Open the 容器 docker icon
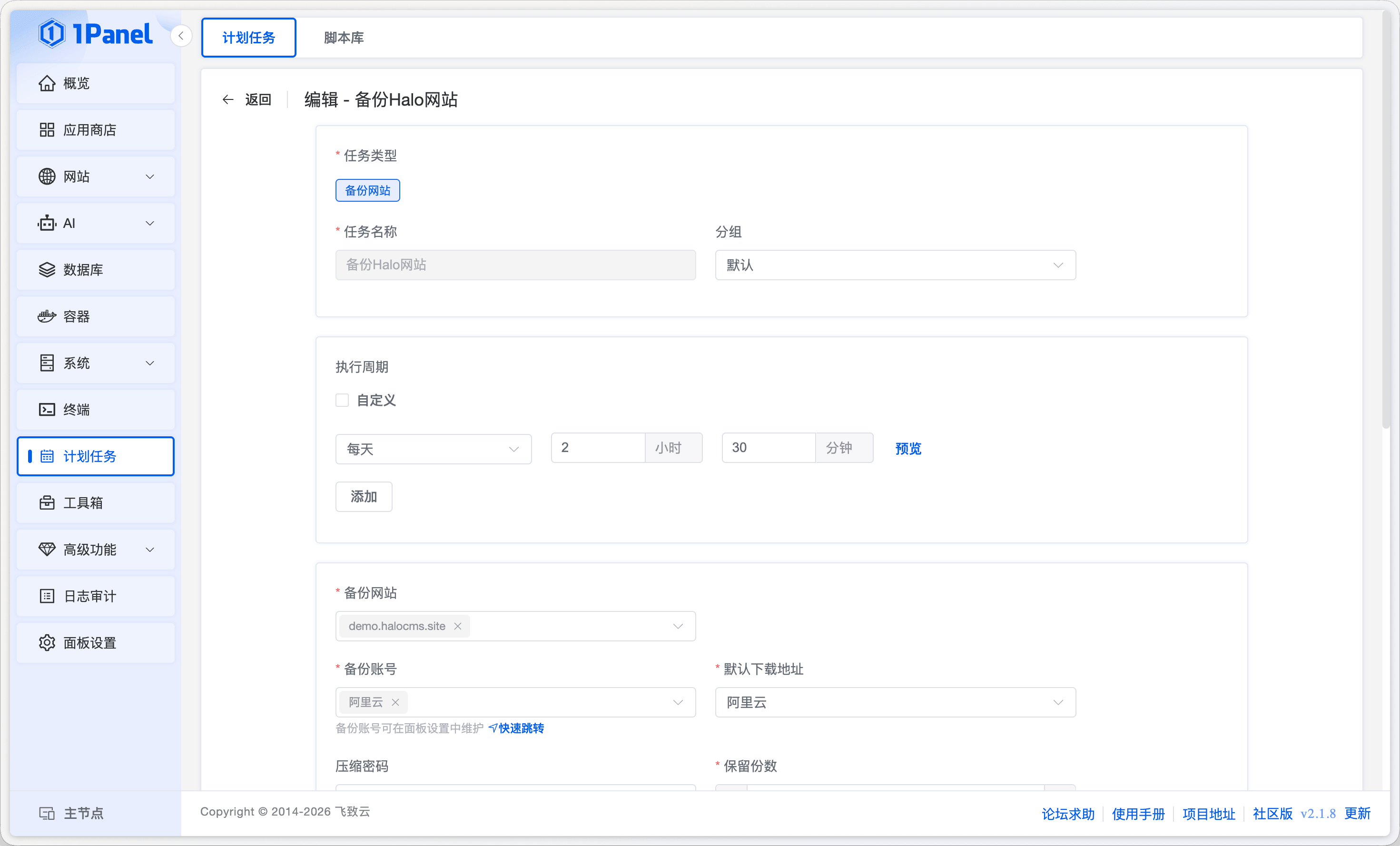 pos(47,316)
